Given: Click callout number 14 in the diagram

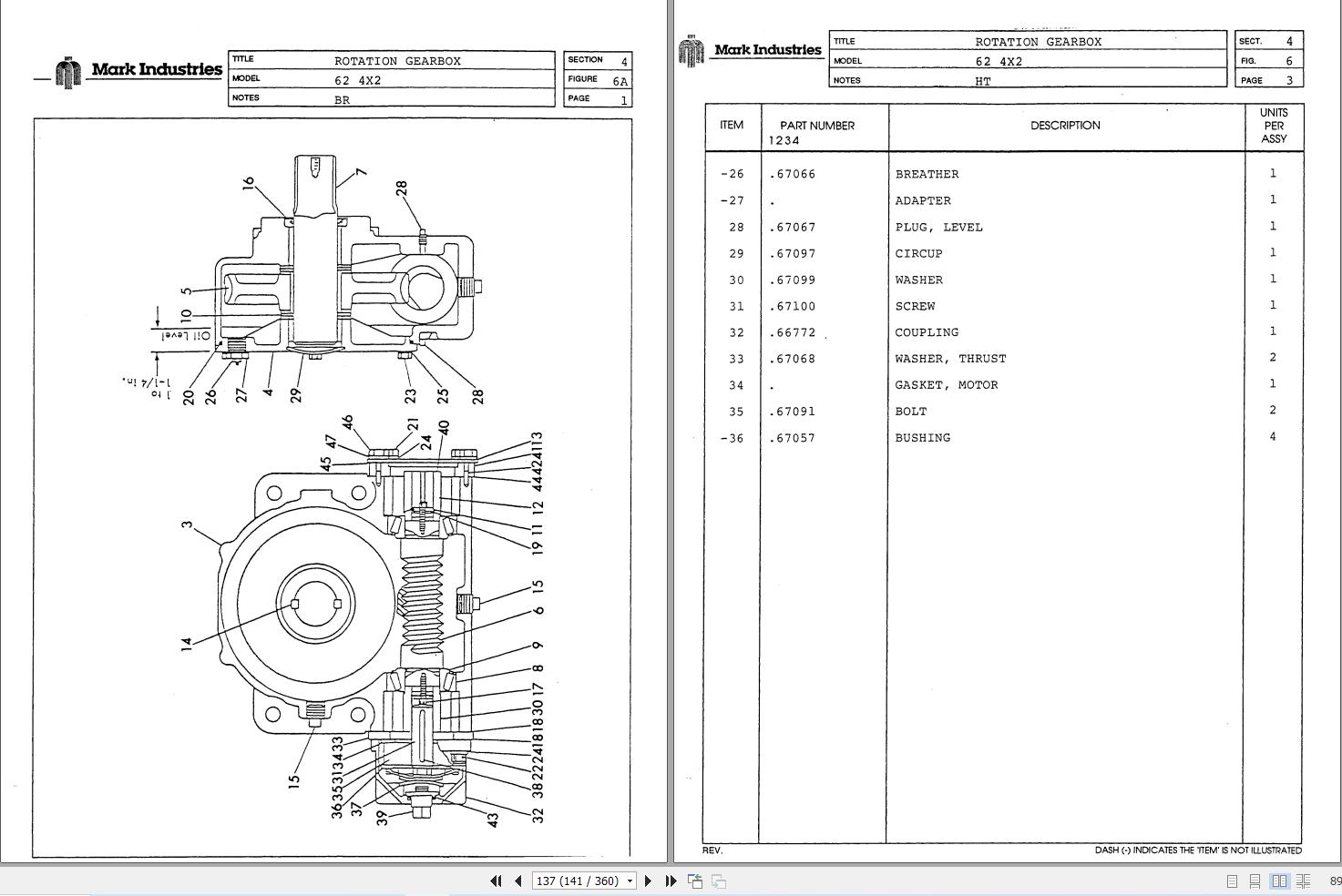Looking at the screenshot, I should 187,643.
